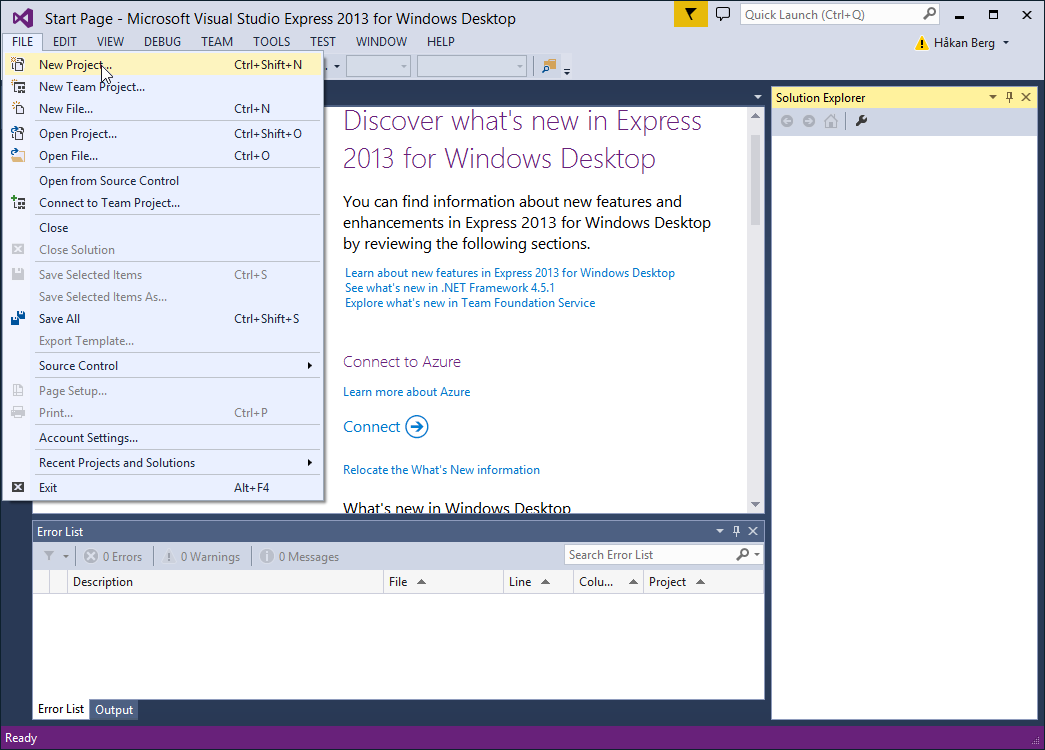Select Open from Source Control
The width and height of the screenshot is (1045, 750).
[x=163, y=181]
